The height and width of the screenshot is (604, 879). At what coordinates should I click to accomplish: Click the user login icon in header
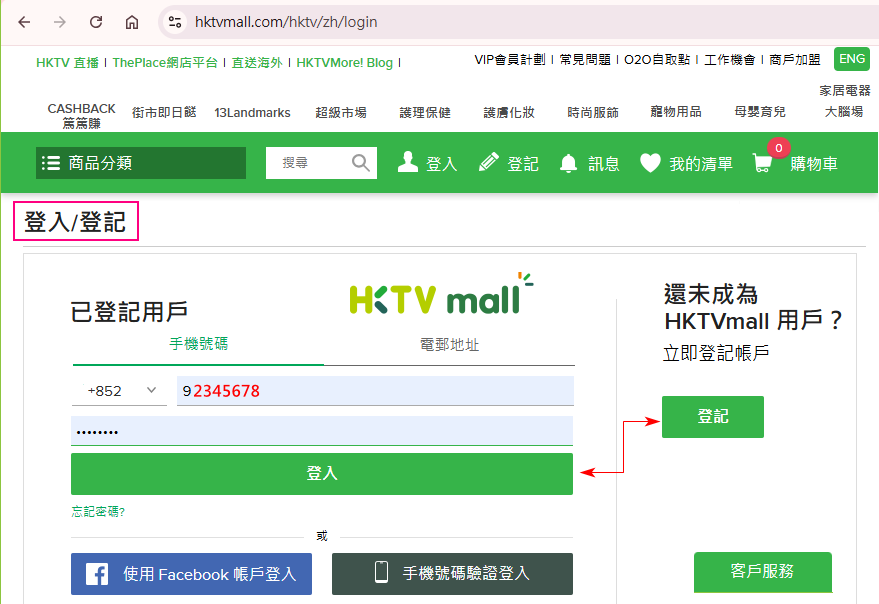click(408, 162)
